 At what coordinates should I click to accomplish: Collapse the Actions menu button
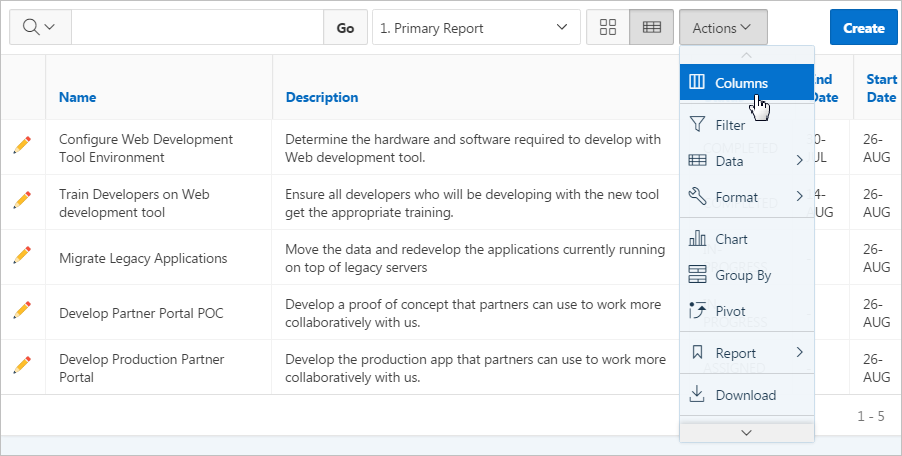click(x=722, y=28)
